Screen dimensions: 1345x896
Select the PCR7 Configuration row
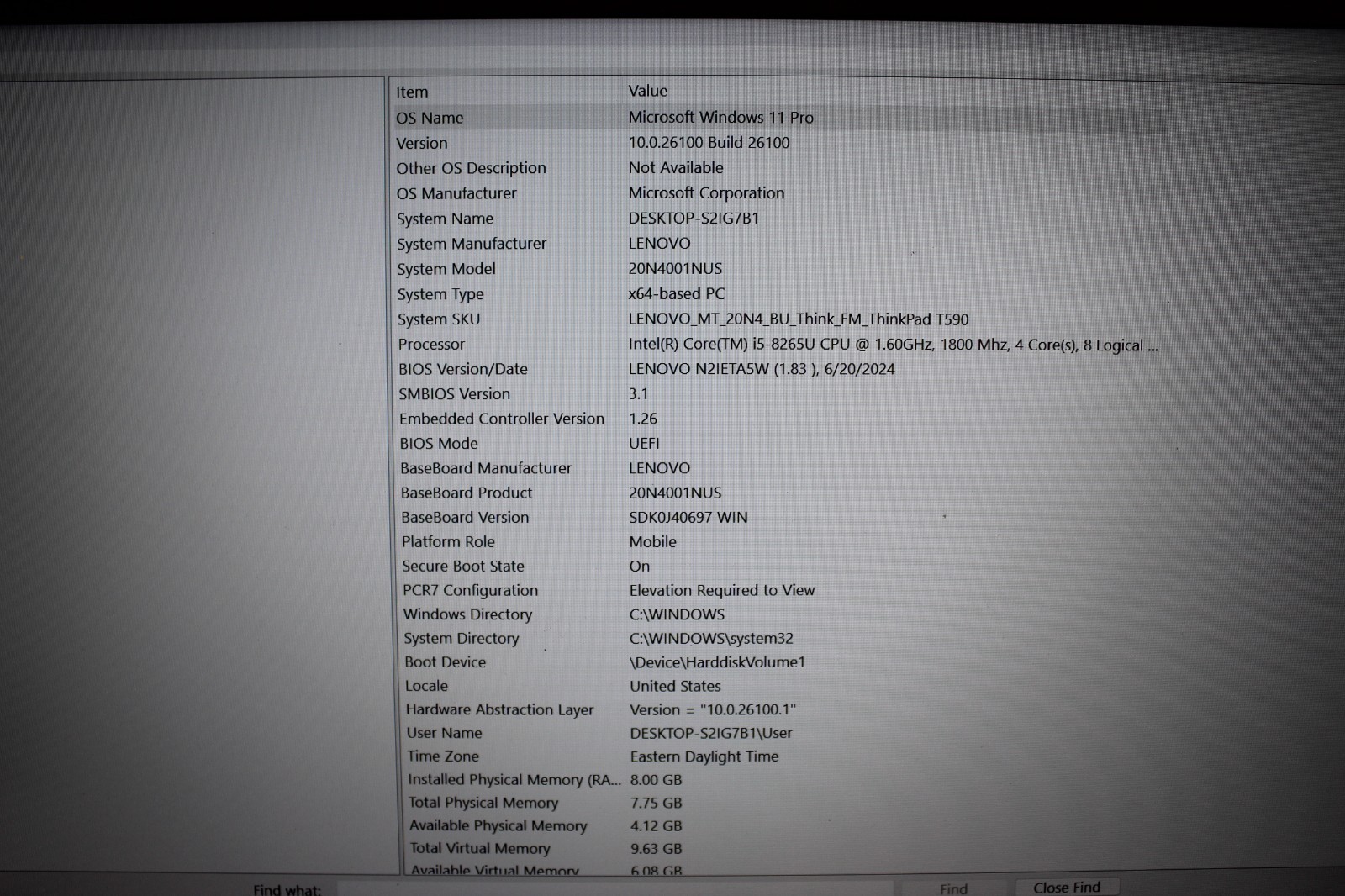pyautogui.click(x=782, y=590)
